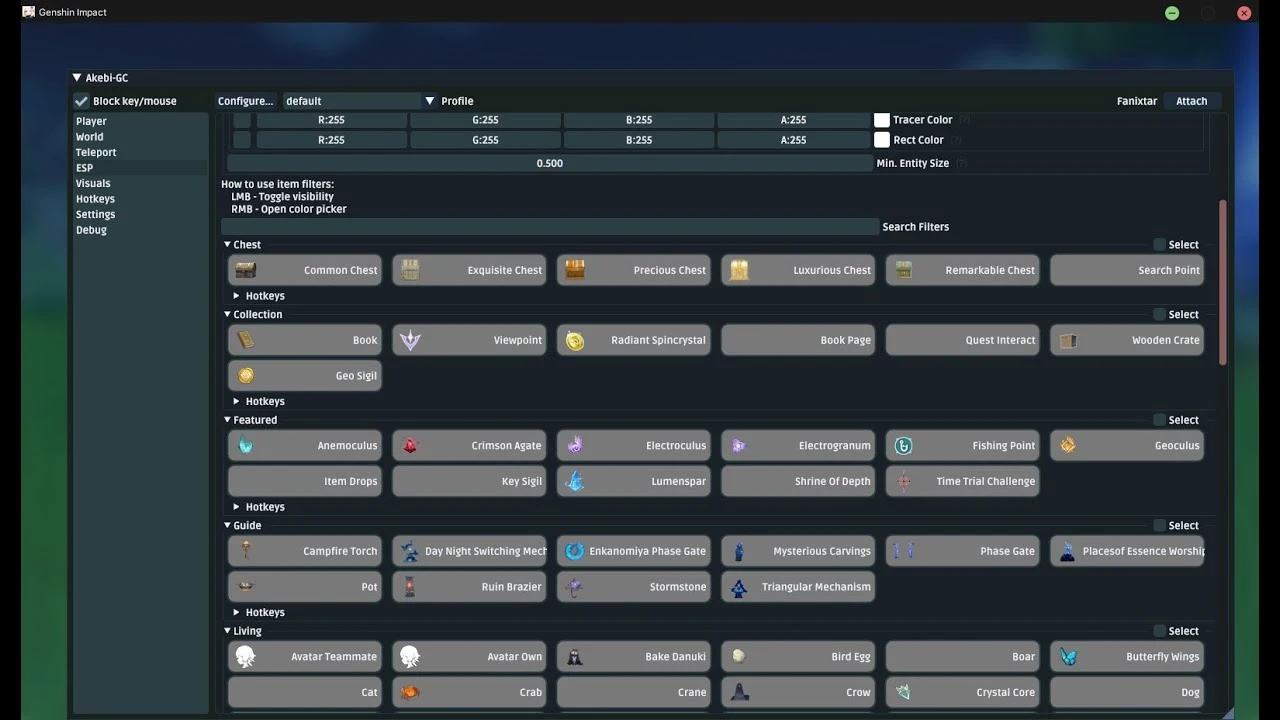The image size is (1280, 720).
Task: Open the Visuals sidebar tab
Action: [140, 183]
